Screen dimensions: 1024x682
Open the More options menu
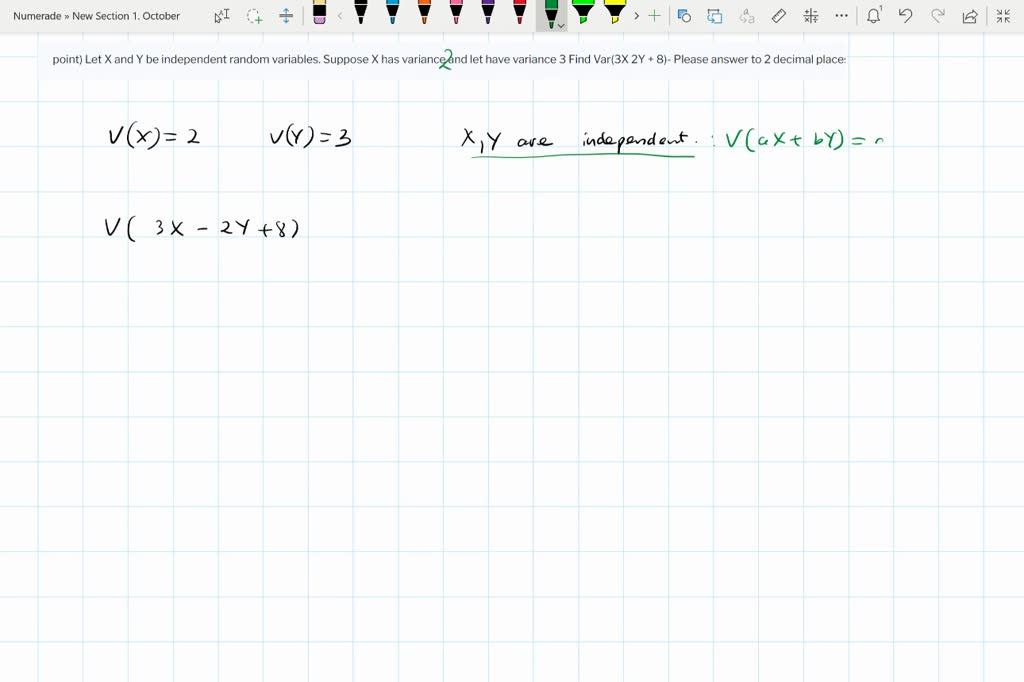point(841,15)
